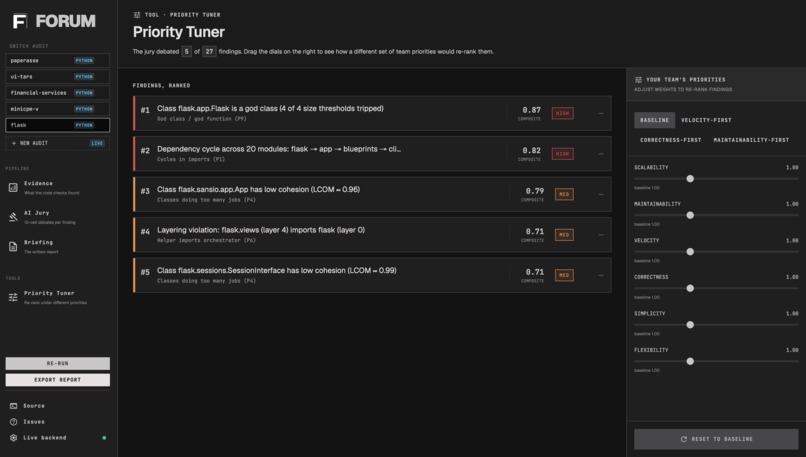
Task: Click 'Cycles in imports (P1)' subtitle
Action: tap(191, 159)
